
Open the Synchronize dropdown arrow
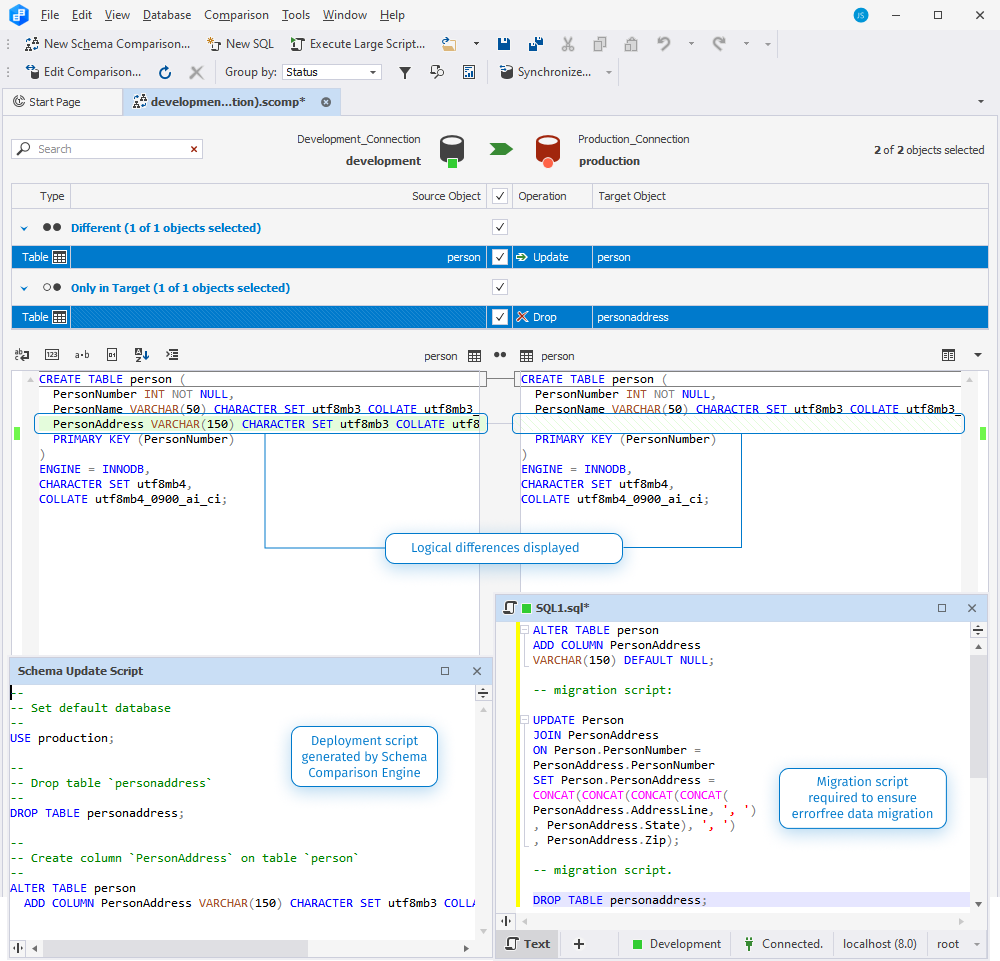[x=608, y=72]
